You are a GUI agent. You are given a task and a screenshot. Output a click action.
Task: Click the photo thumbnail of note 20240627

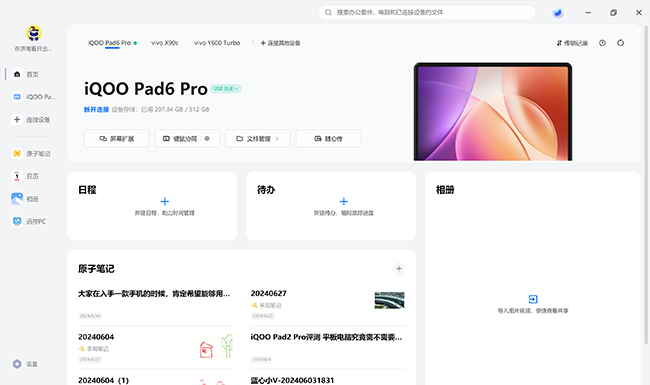(389, 300)
